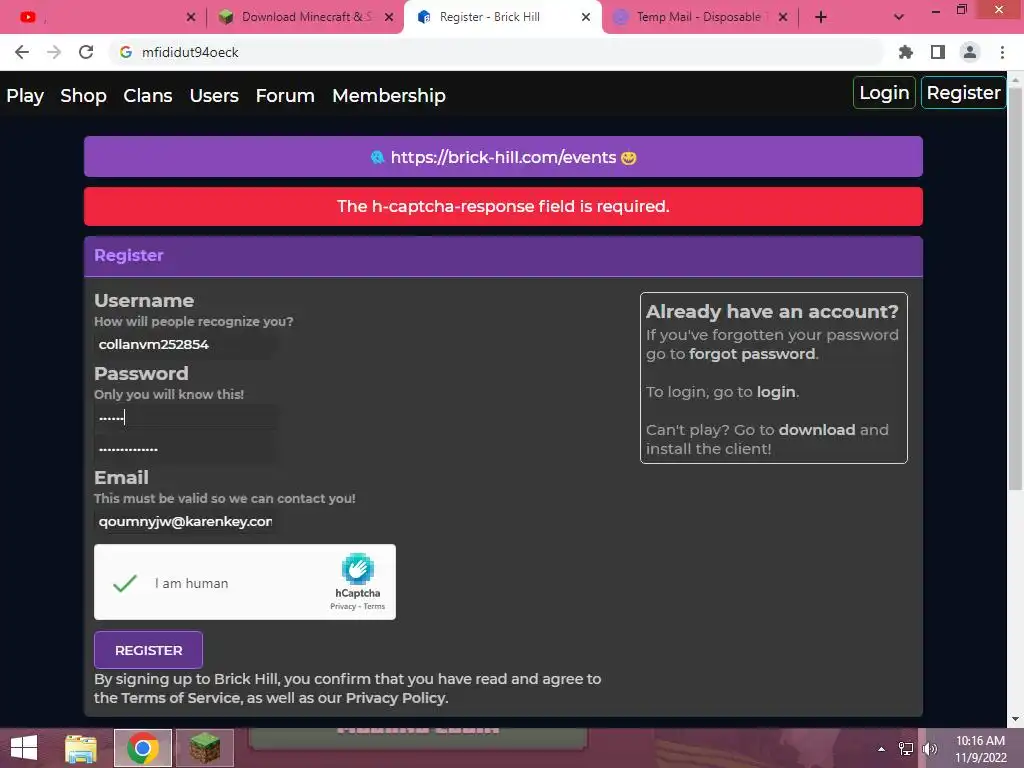This screenshot has width=1024, height=768.
Task: Open the Privacy Policy link
Action: [396, 698]
